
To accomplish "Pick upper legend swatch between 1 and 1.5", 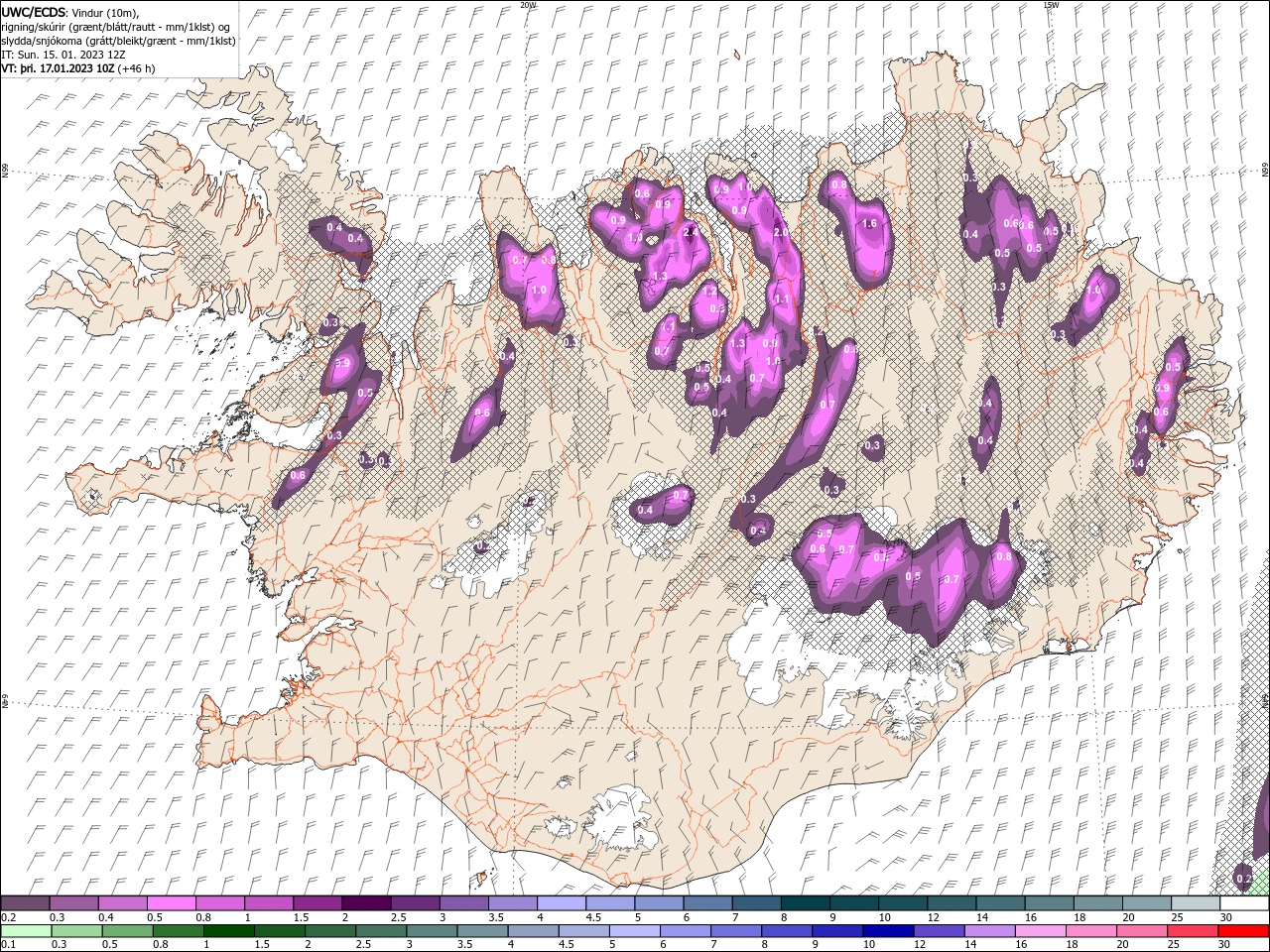I will coord(269,903).
